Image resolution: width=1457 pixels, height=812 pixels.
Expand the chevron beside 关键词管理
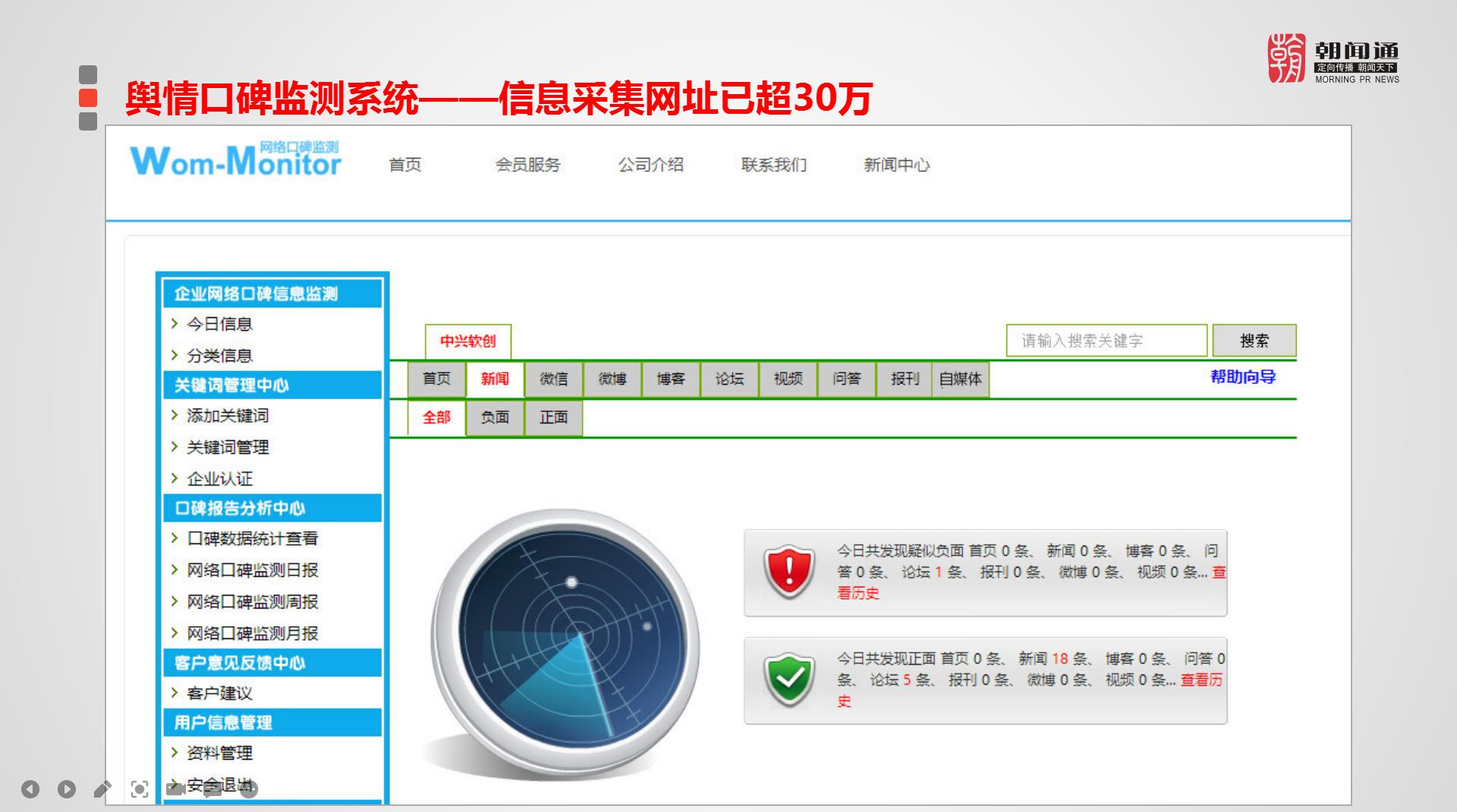(175, 447)
